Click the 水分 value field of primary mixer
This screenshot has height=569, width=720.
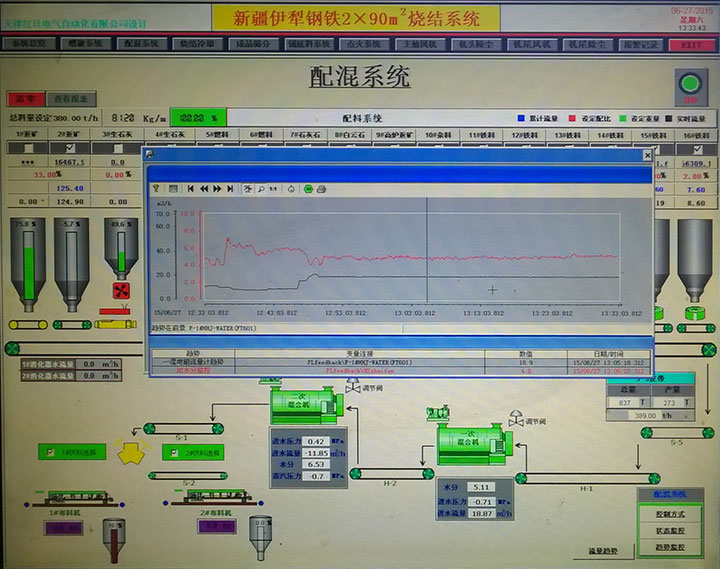click(317, 464)
